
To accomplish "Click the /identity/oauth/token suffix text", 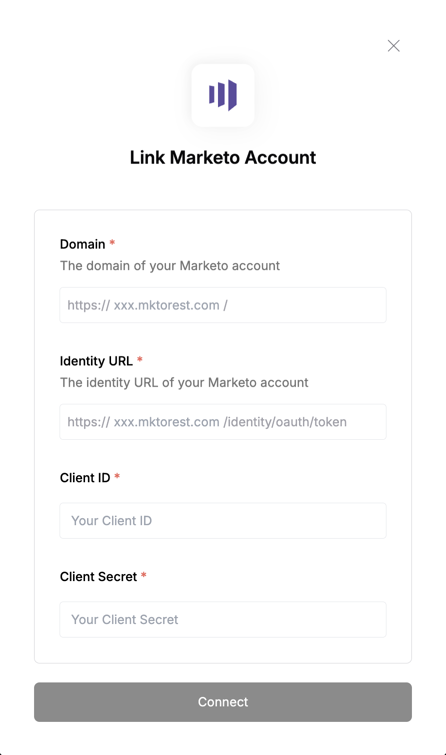I will point(285,422).
